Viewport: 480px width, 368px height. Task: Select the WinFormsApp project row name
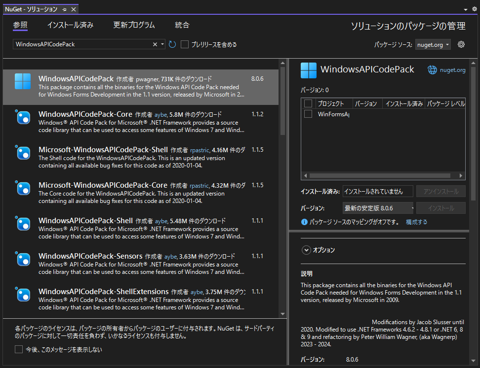click(333, 114)
